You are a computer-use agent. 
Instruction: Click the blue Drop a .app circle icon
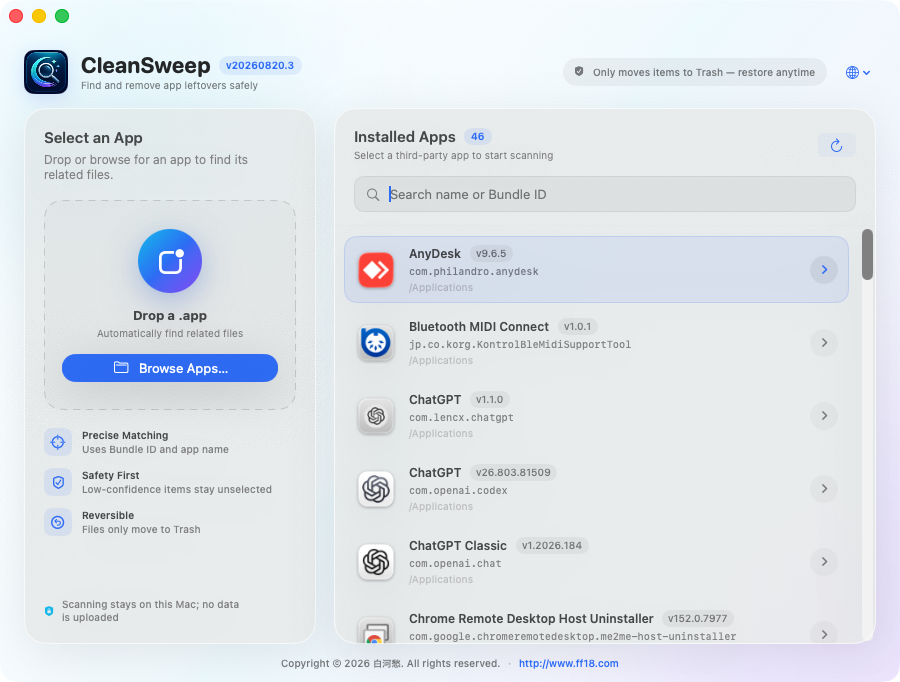point(170,261)
